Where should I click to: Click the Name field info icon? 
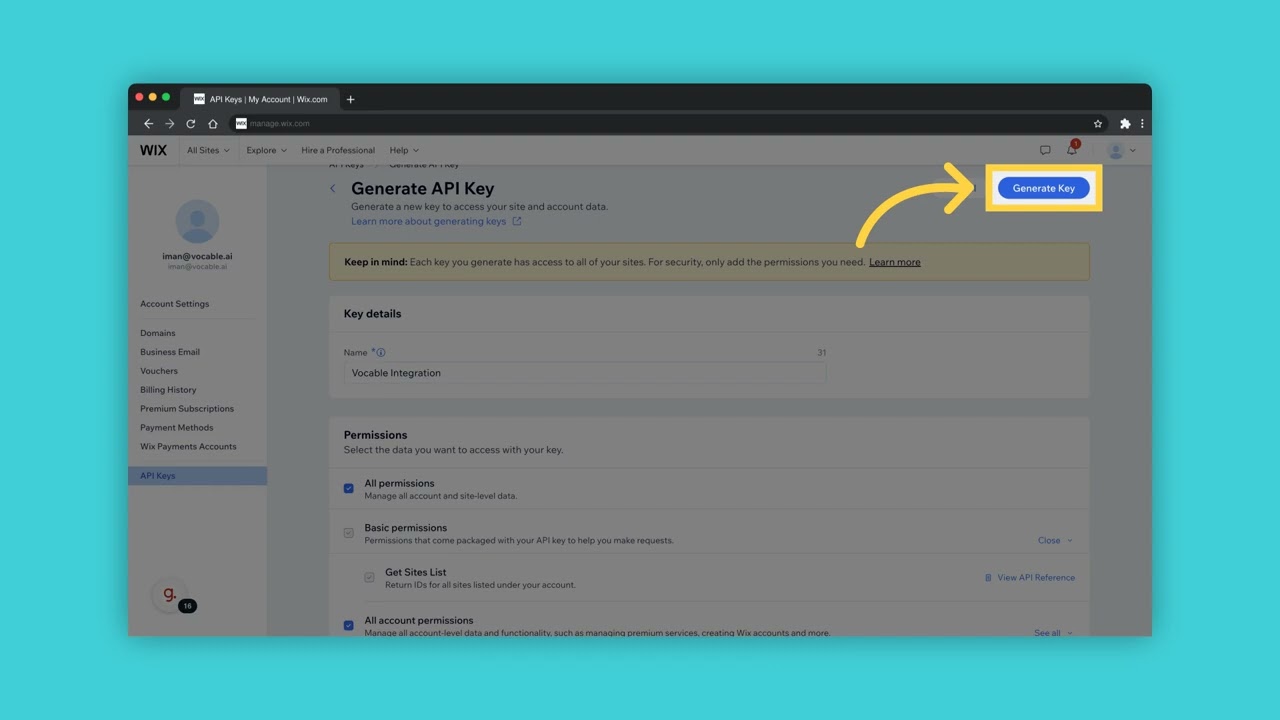tap(381, 352)
